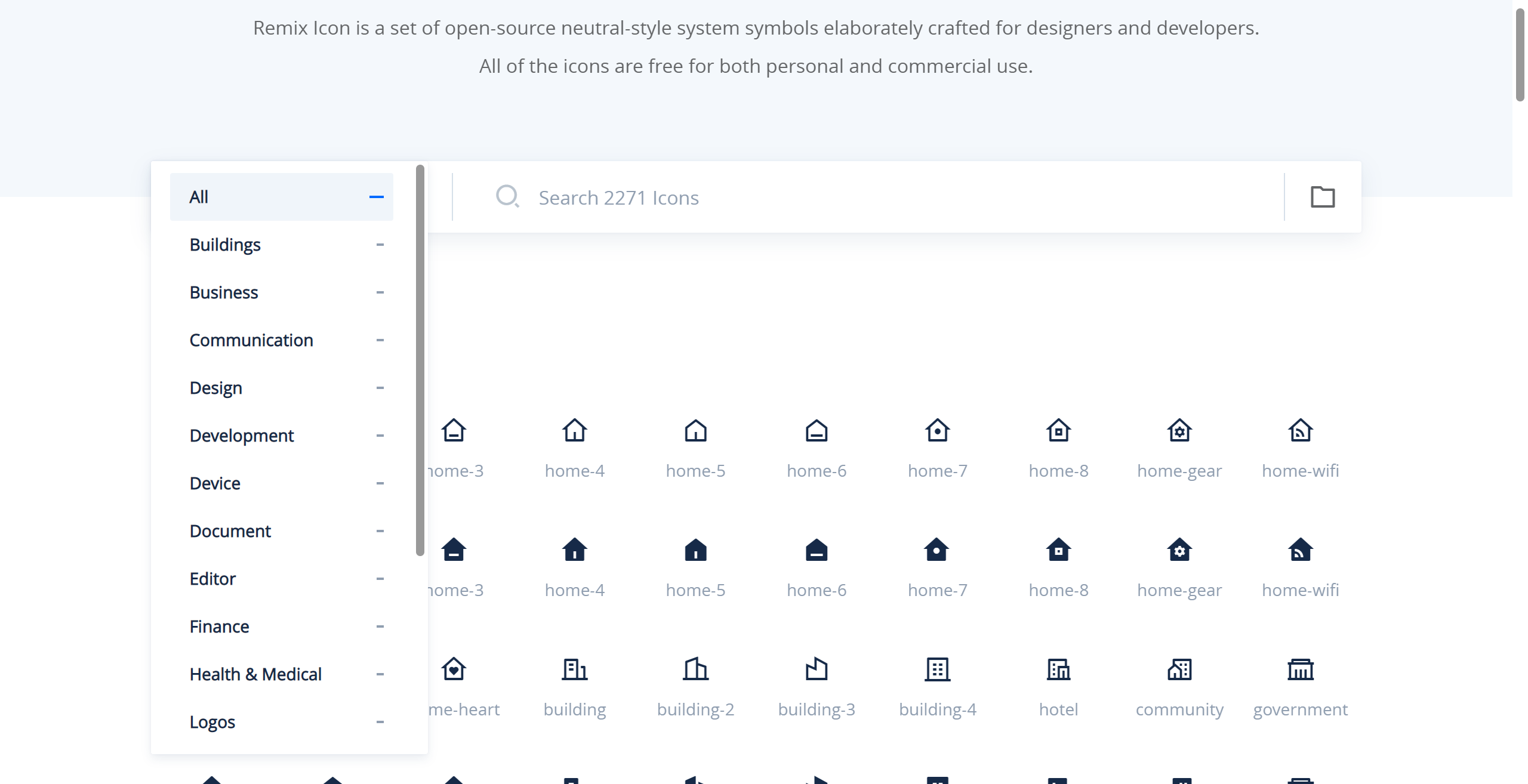Pick the filled home-7 icon
Viewport: 1528px width, 784px height.
coord(937,550)
